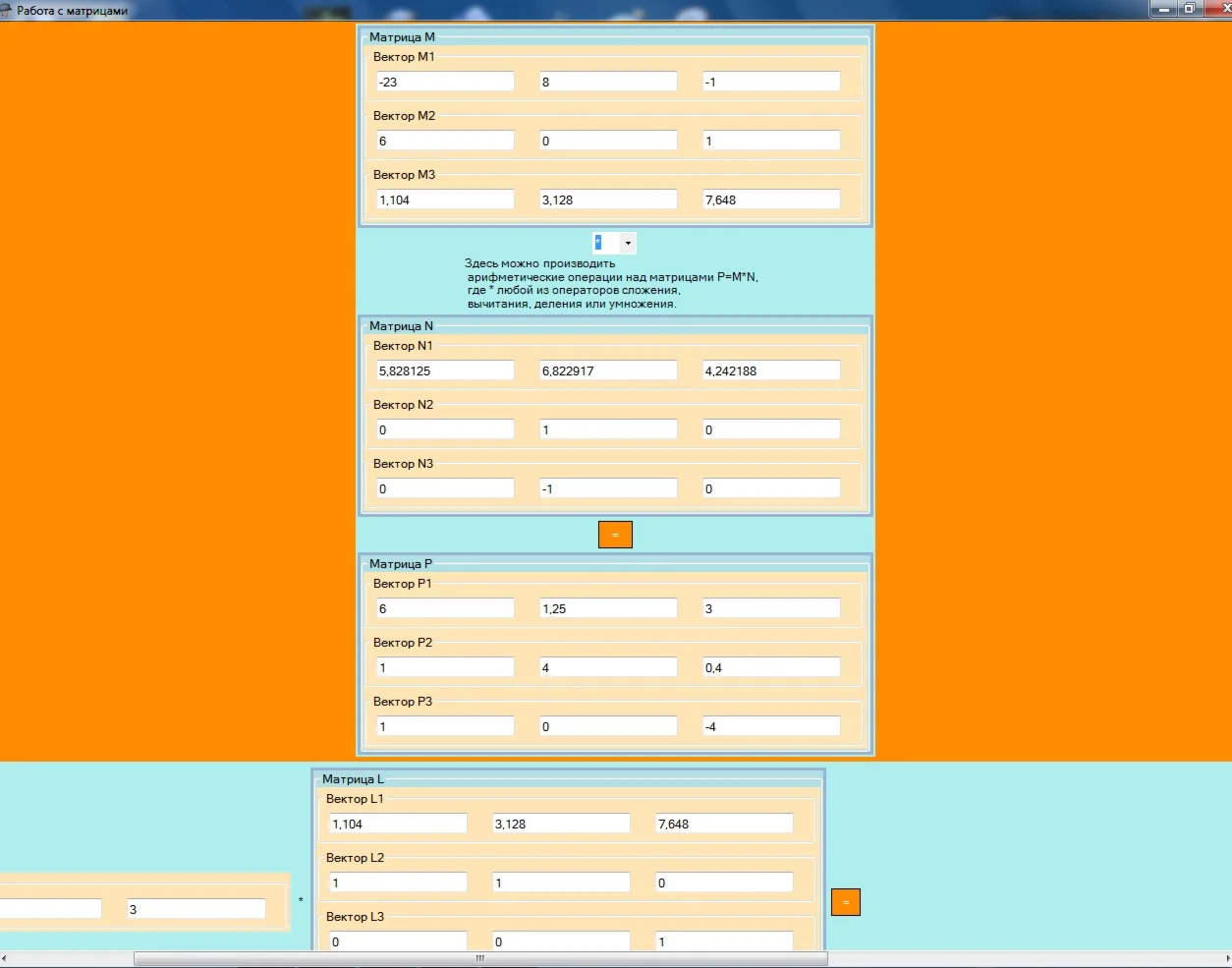Click the Вектор P2 field containing 0,4

pyautogui.click(x=771, y=667)
